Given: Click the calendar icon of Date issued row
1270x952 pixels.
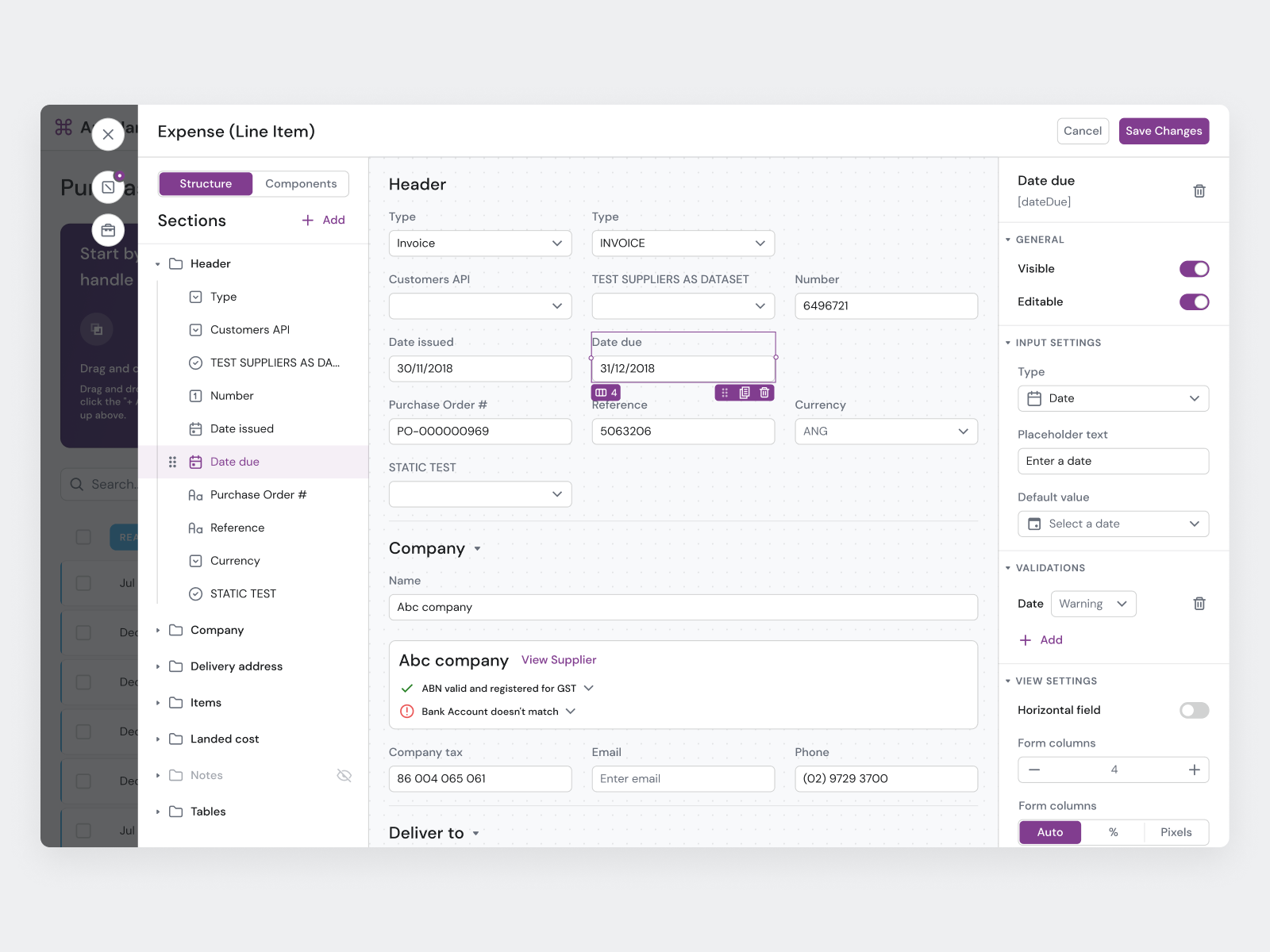Looking at the screenshot, I should (195, 429).
